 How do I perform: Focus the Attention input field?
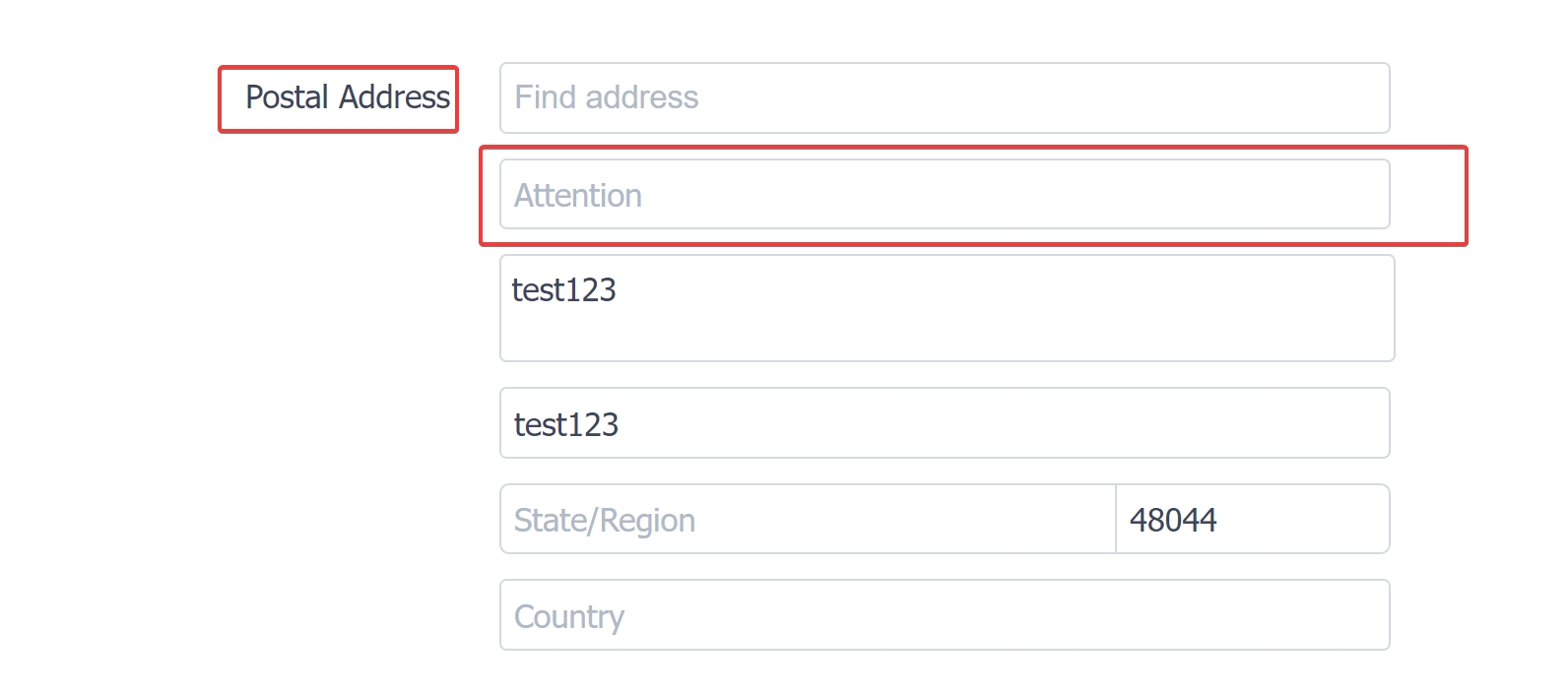tap(945, 194)
